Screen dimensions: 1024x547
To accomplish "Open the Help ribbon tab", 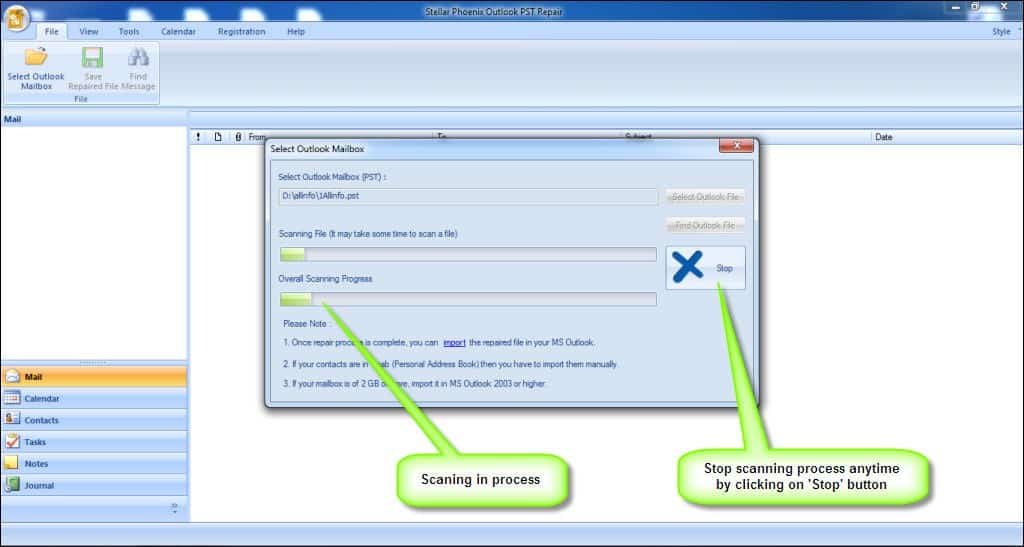I will [x=296, y=31].
